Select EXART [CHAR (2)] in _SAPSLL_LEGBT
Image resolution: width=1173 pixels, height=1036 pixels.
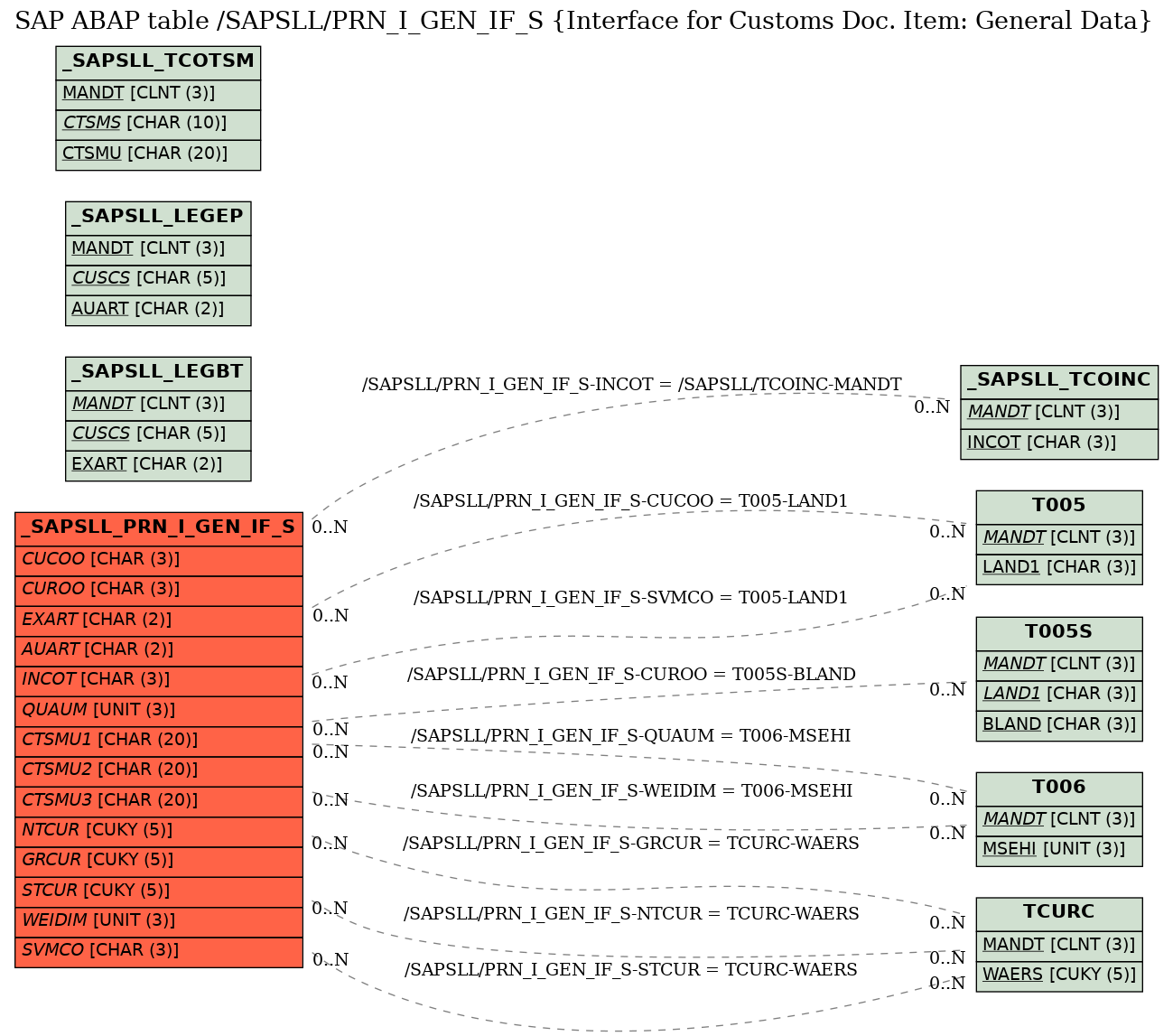point(158,465)
